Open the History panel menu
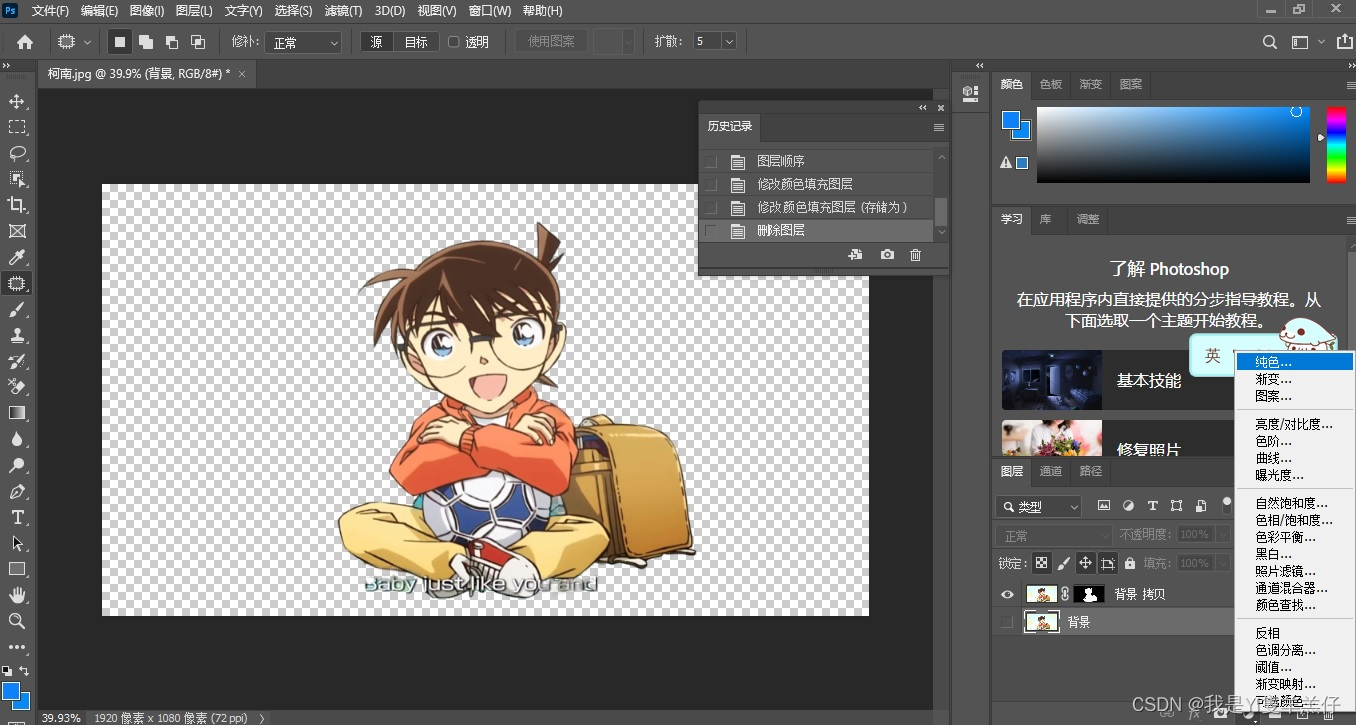Viewport: 1356px width, 725px height. (938, 127)
